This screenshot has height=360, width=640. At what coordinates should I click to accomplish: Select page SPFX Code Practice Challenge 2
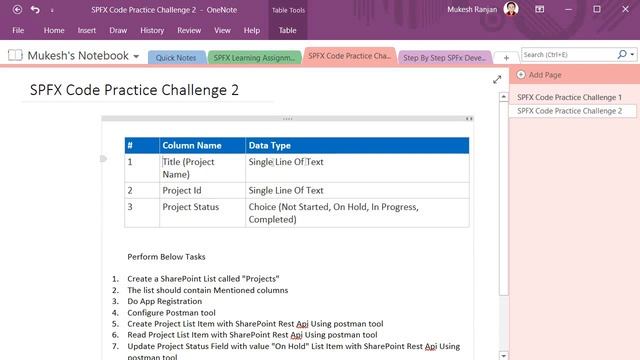coord(572,111)
